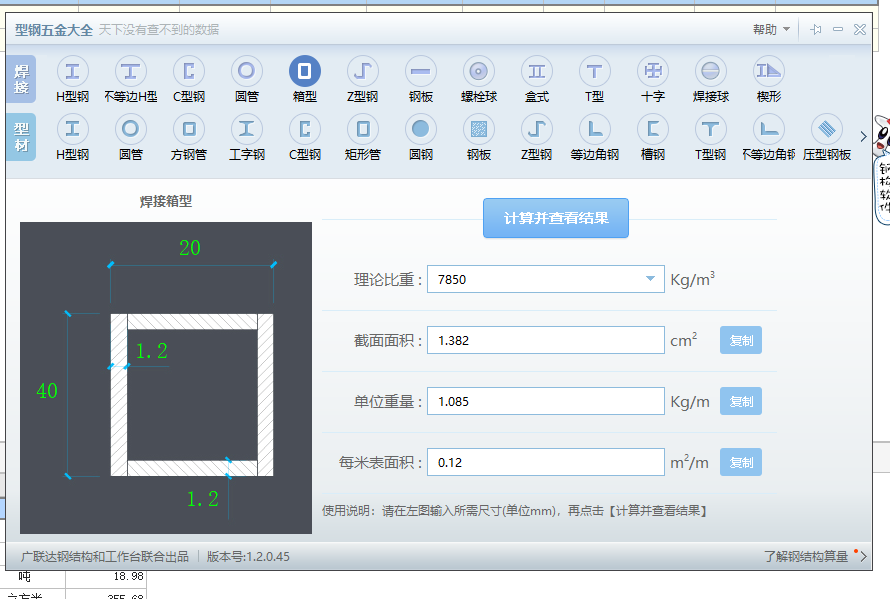The height and width of the screenshot is (599, 890).
Task: Pick the 槽钢 channel steel icon
Action: (x=653, y=129)
